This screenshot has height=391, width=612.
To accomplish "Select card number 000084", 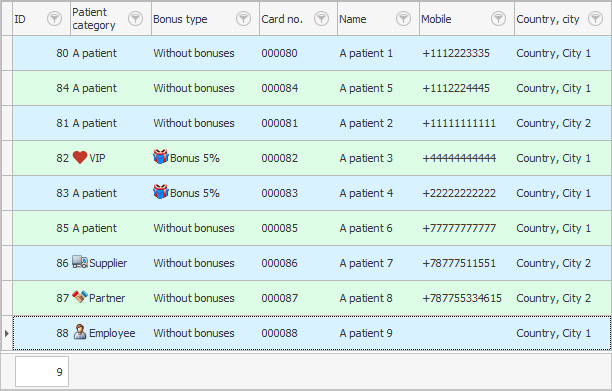I will click(279, 88).
